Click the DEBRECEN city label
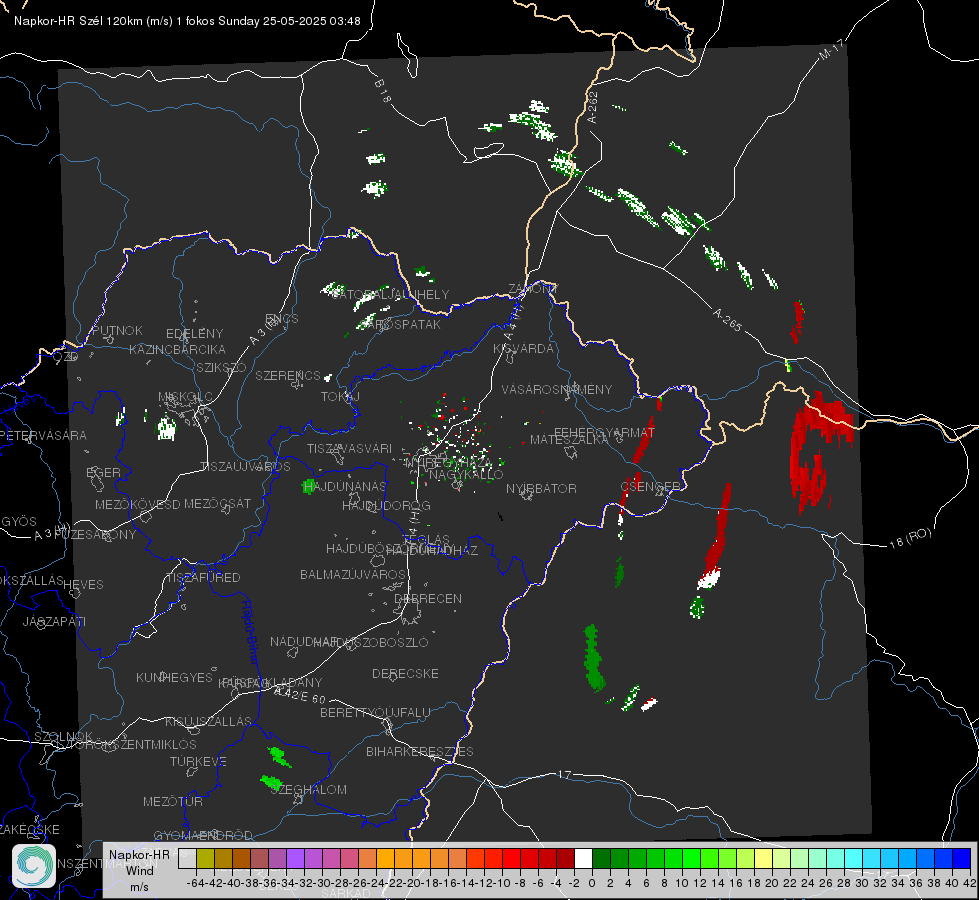This screenshot has height=900, width=979. click(x=428, y=598)
